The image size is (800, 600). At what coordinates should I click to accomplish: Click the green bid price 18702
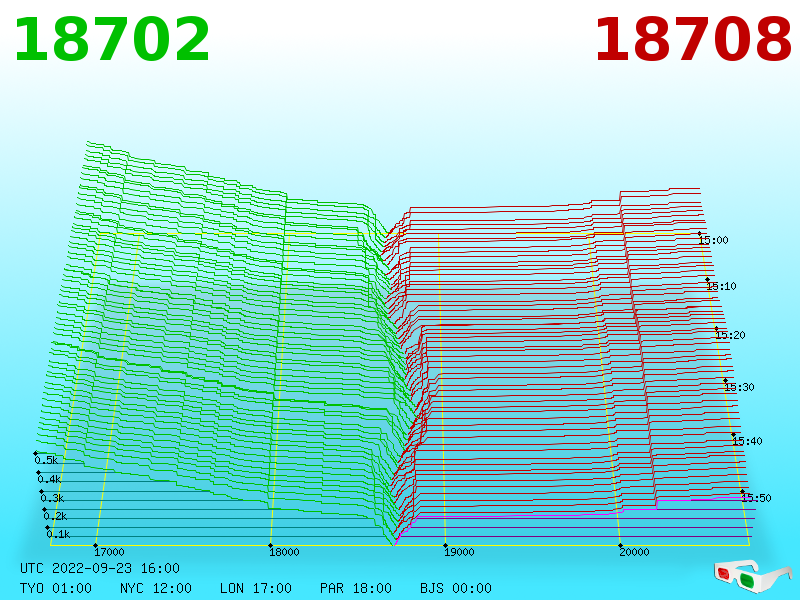(x=112, y=40)
